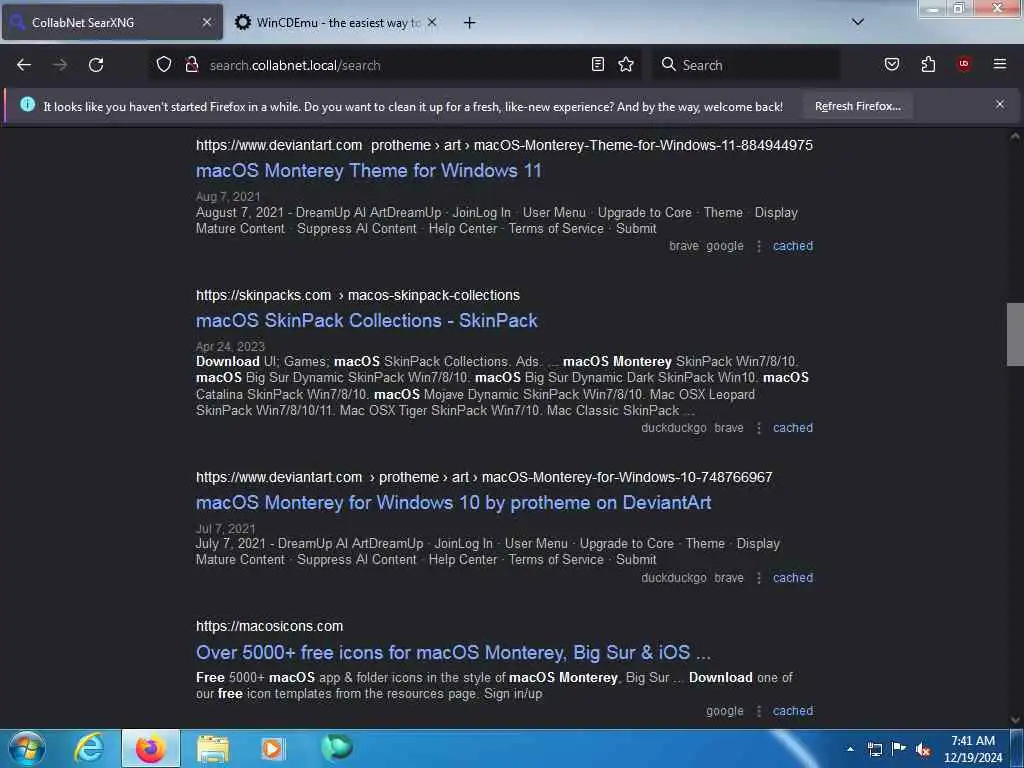Open cached link for macosicons.com result
The image size is (1024, 768).
point(793,711)
